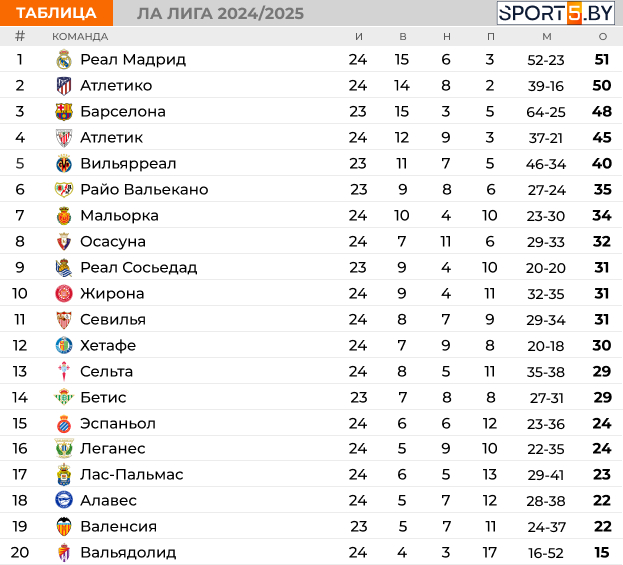Click the Betis green crest icon
Image resolution: width=623 pixels, height=565 pixels.
64,397
